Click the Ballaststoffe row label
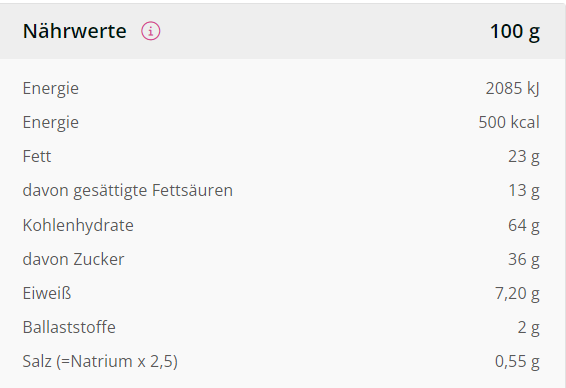 pyautogui.click(x=69, y=327)
